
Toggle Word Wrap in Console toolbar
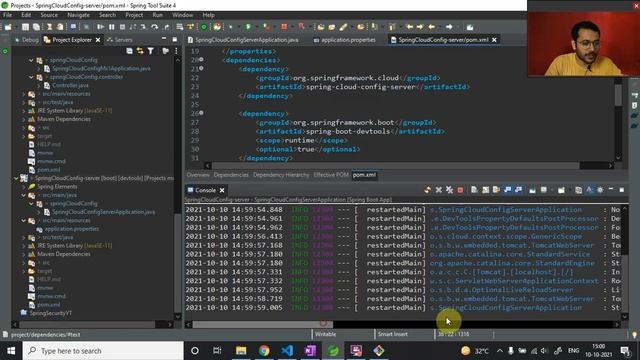tap(496, 190)
